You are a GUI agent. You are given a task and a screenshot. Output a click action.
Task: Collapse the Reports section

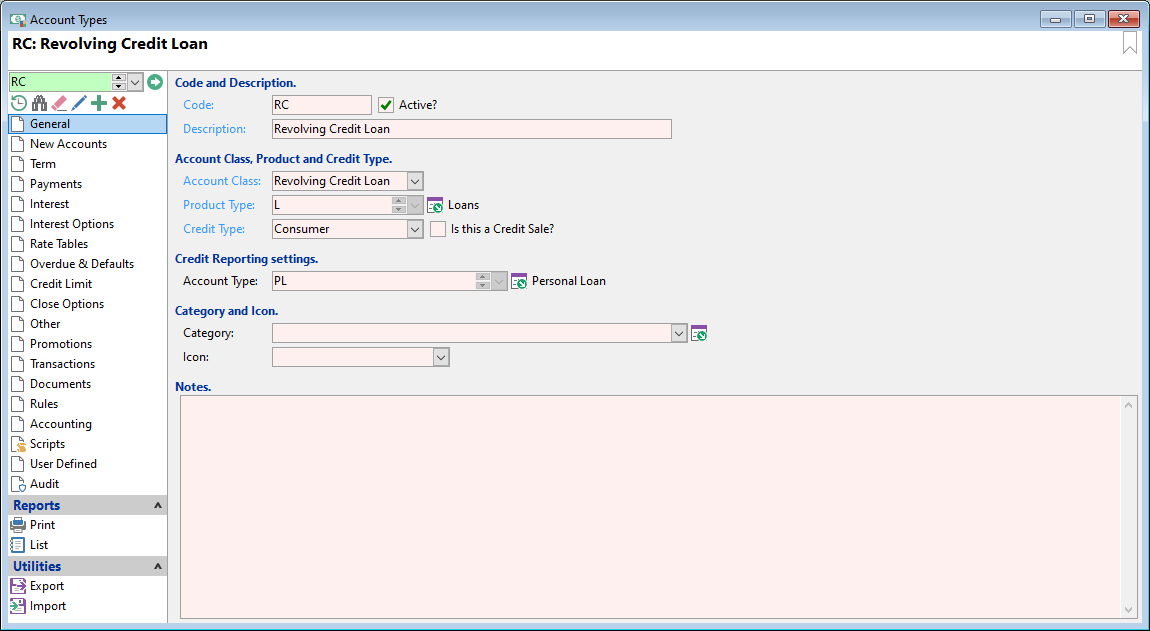pyautogui.click(x=157, y=506)
